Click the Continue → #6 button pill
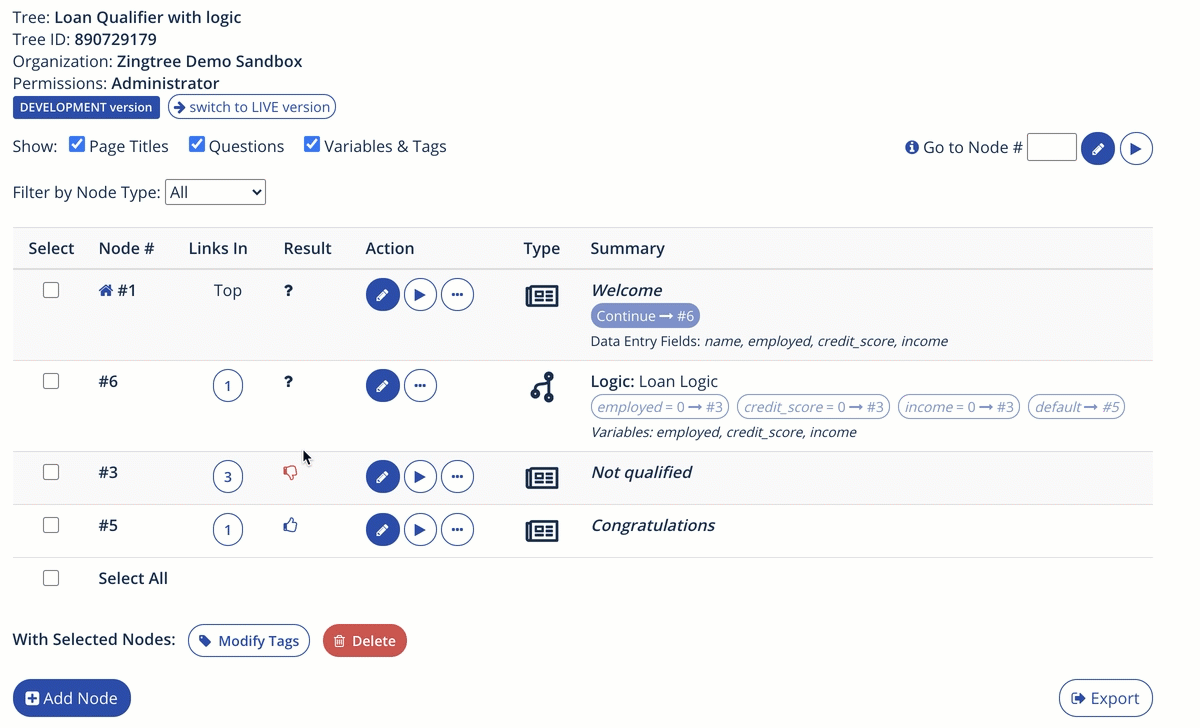The image size is (1200, 728). [x=645, y=315]
